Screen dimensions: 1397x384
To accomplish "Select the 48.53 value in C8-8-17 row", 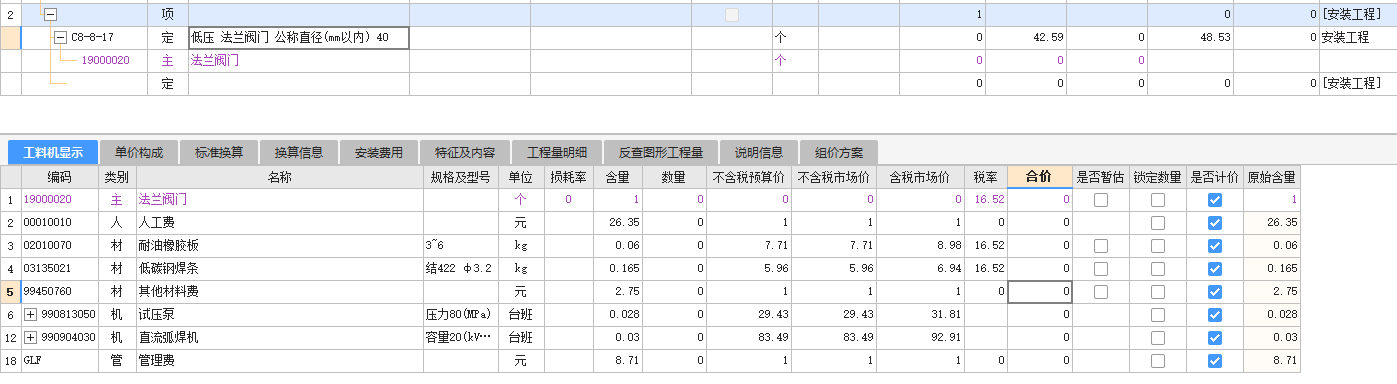I will [1190, 38].
